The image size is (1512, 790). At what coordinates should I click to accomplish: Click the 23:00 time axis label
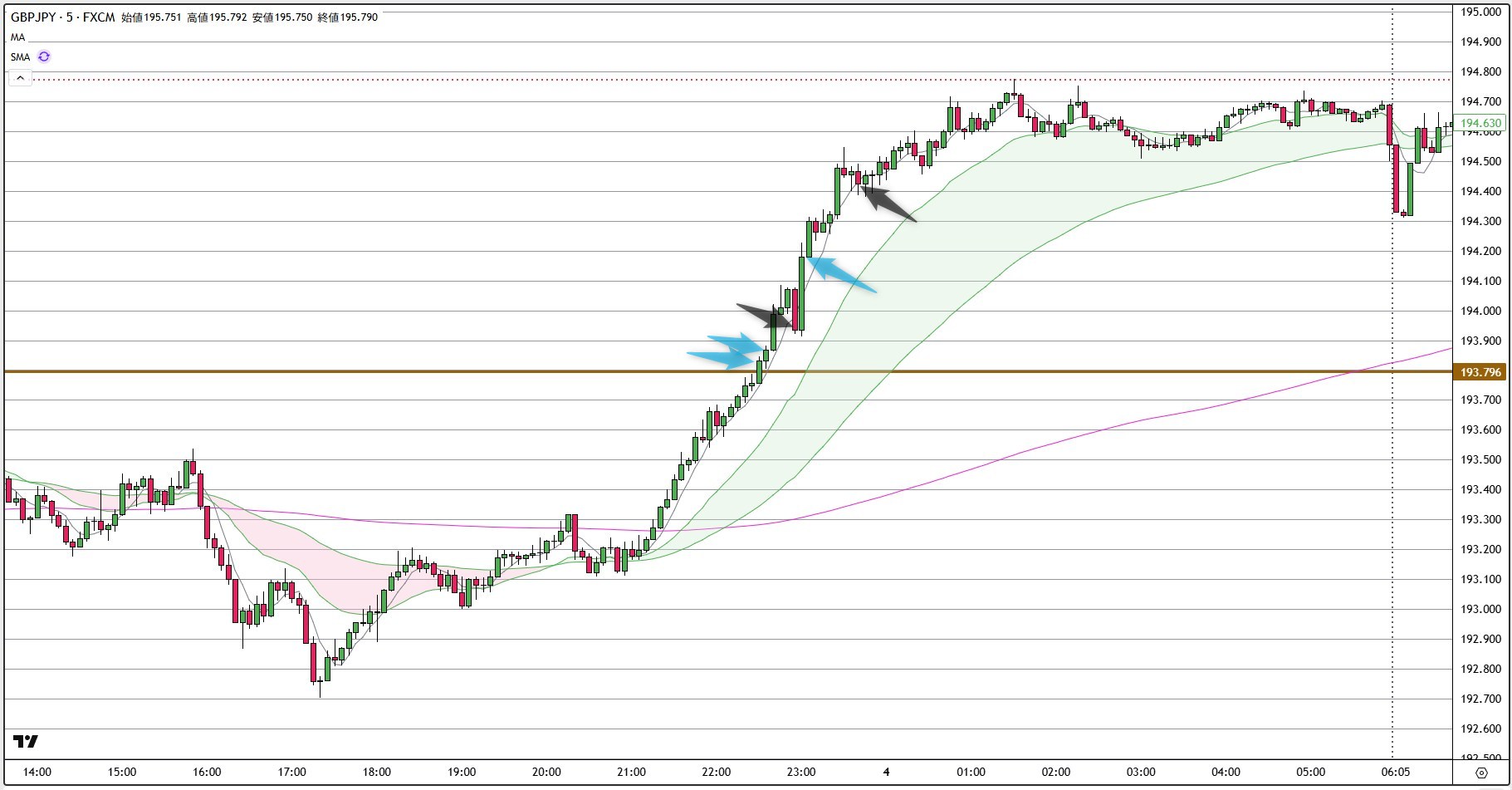click(x=801, y=772)
